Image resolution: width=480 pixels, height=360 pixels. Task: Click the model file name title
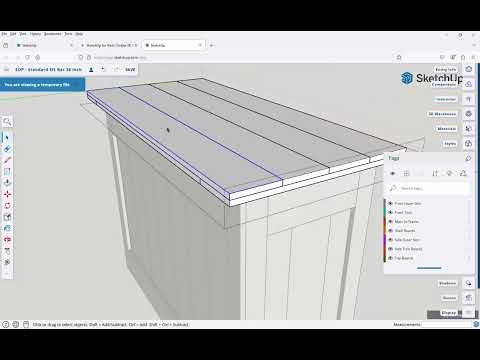[x=48, y=70]
